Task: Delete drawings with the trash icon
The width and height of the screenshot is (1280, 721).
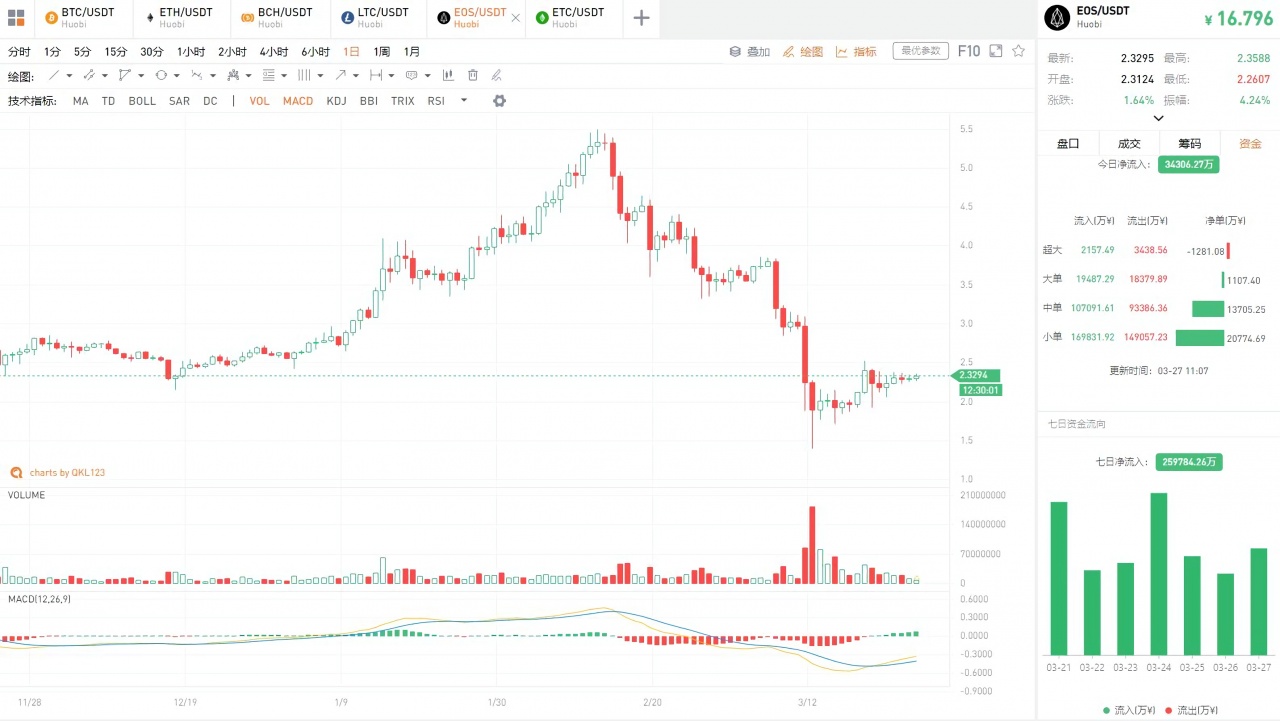Action: 472,75
